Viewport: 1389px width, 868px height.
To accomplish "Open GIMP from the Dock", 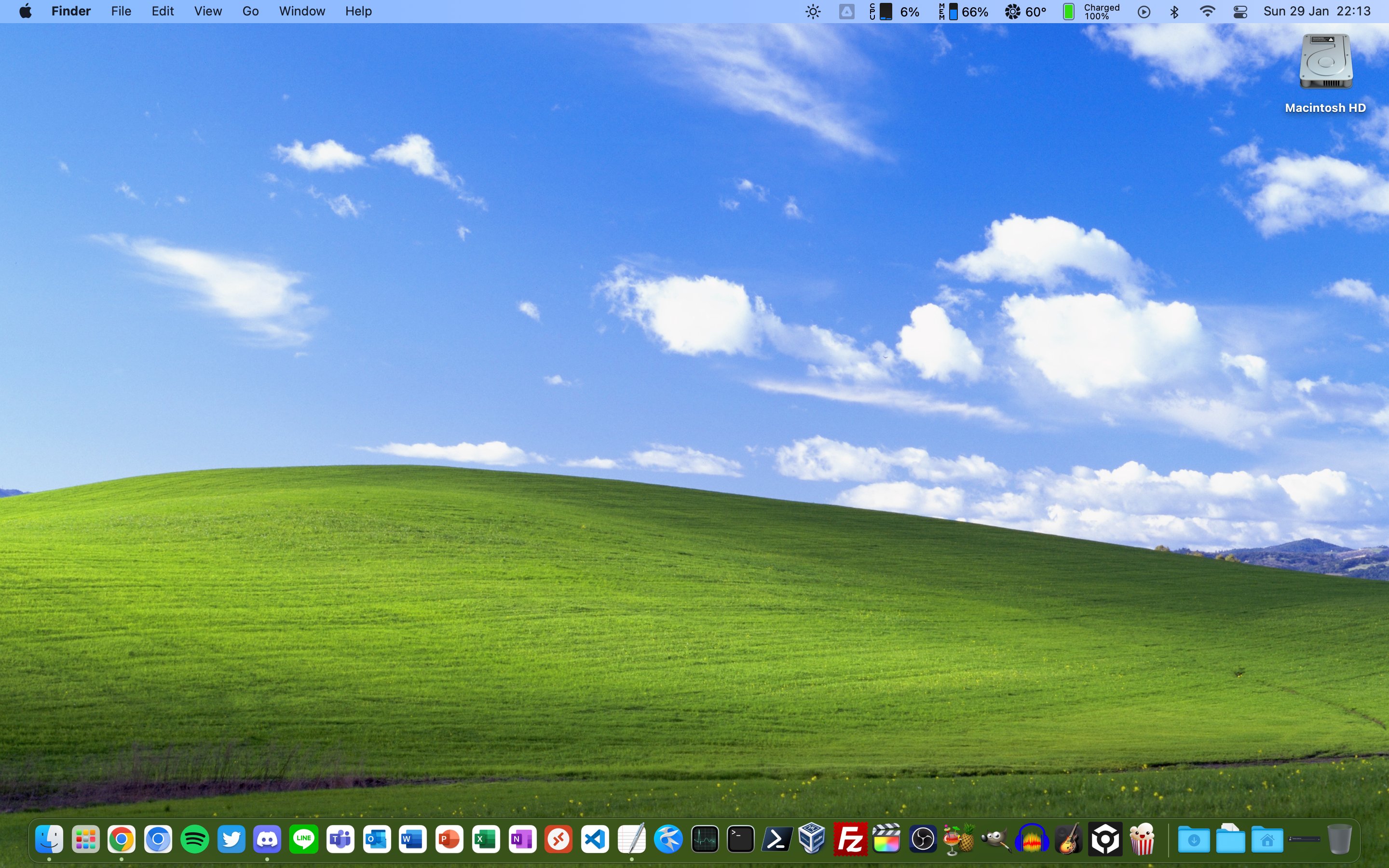I will (995, 840).
